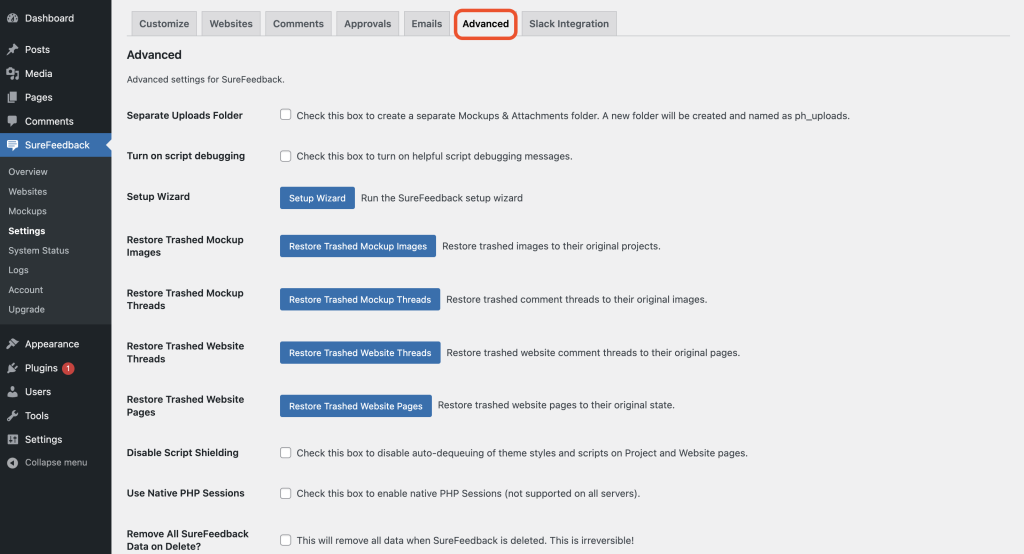Open the Comments settings tab
This screenshot has height=554, width=1024.
click(x=298, y=24)
